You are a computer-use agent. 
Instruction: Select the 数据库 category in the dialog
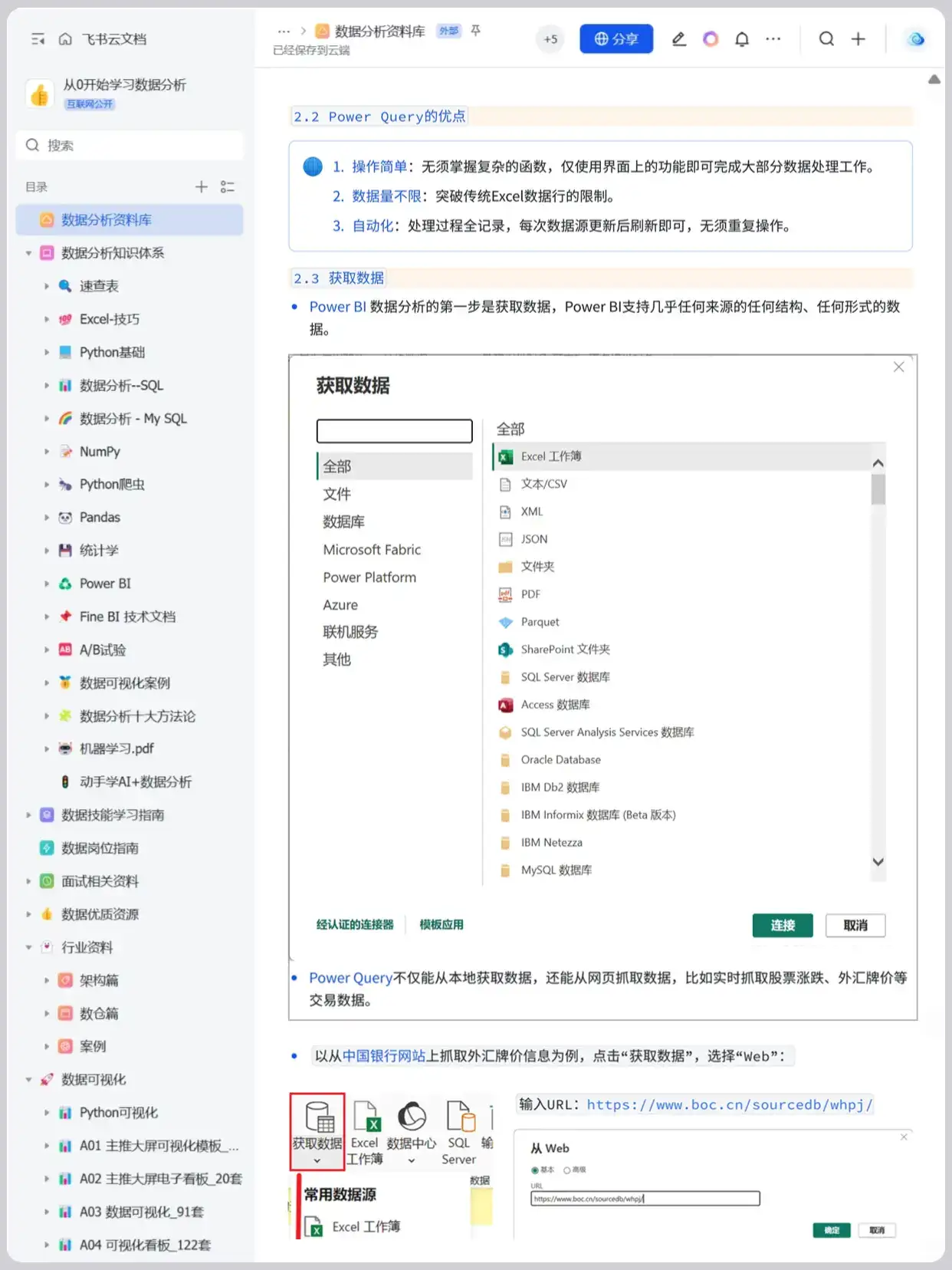tap(343, 521)
